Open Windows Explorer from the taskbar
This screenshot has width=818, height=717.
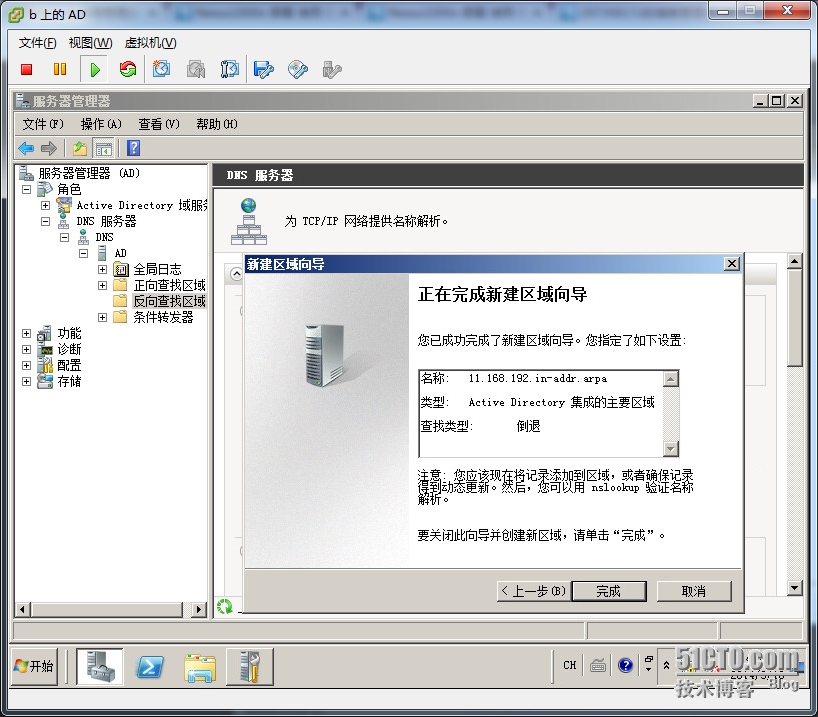(x=200, y=667)
